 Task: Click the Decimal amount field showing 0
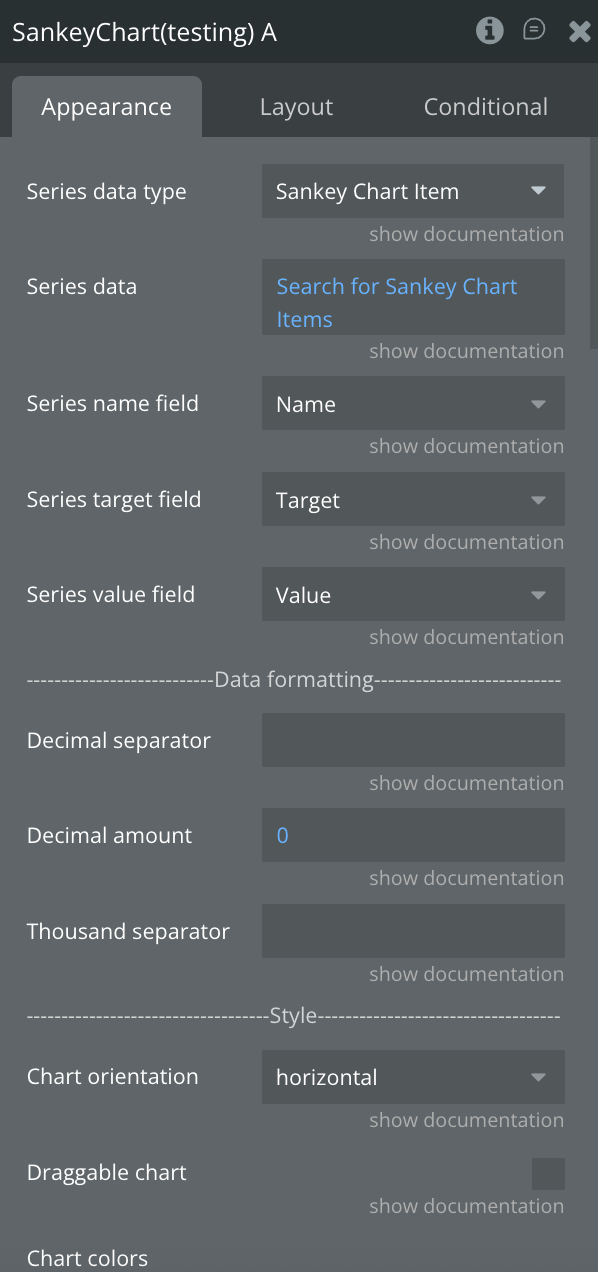pyautogui.click(x=413, y=835)
